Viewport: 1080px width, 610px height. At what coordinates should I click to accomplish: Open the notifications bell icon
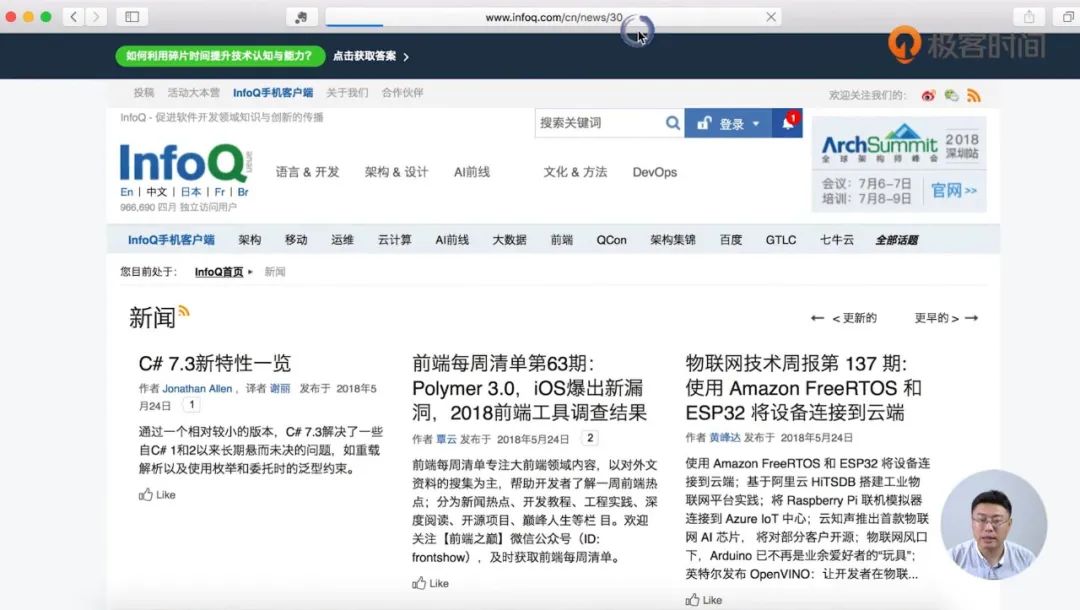point(788,123)
